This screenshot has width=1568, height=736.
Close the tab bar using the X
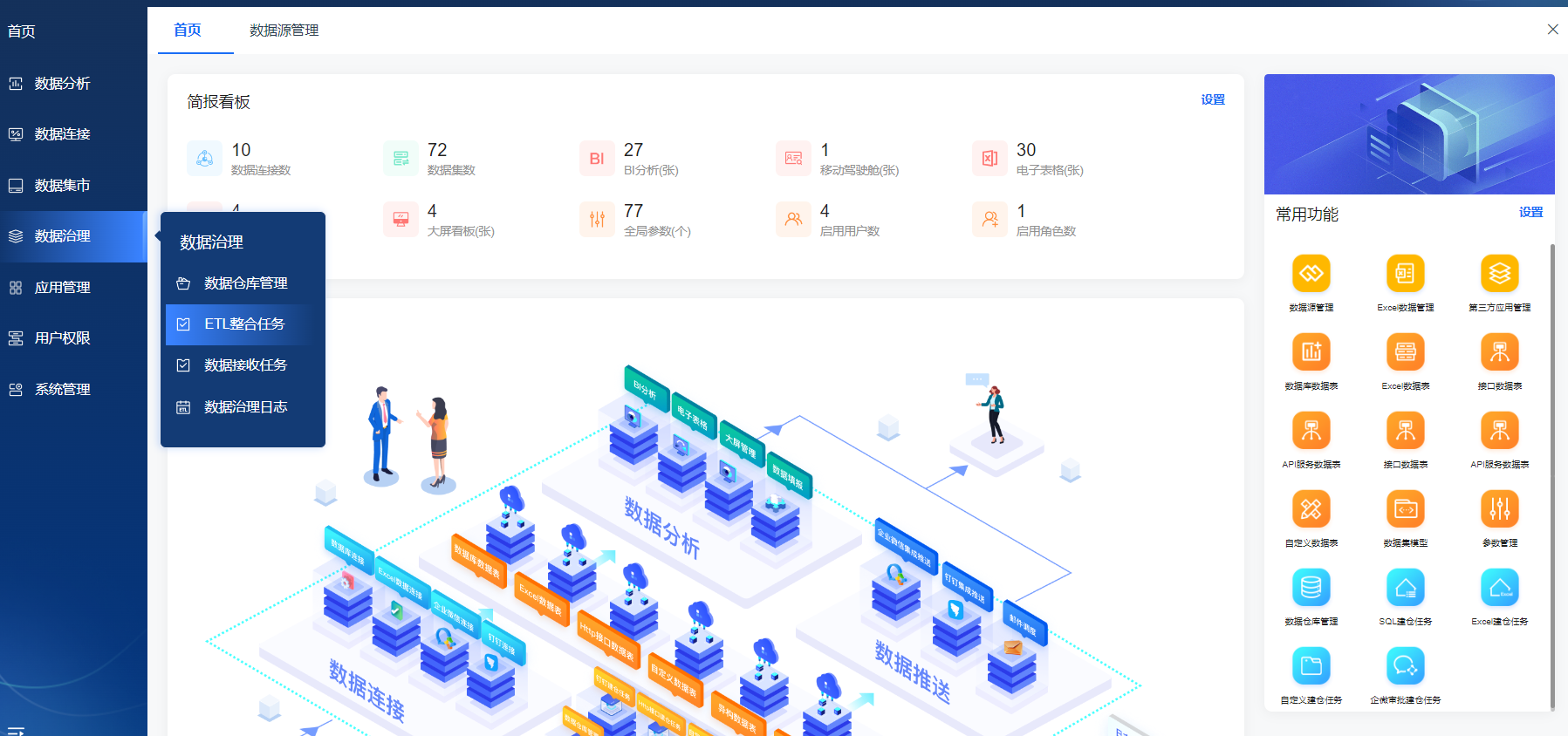point(1553,30)
